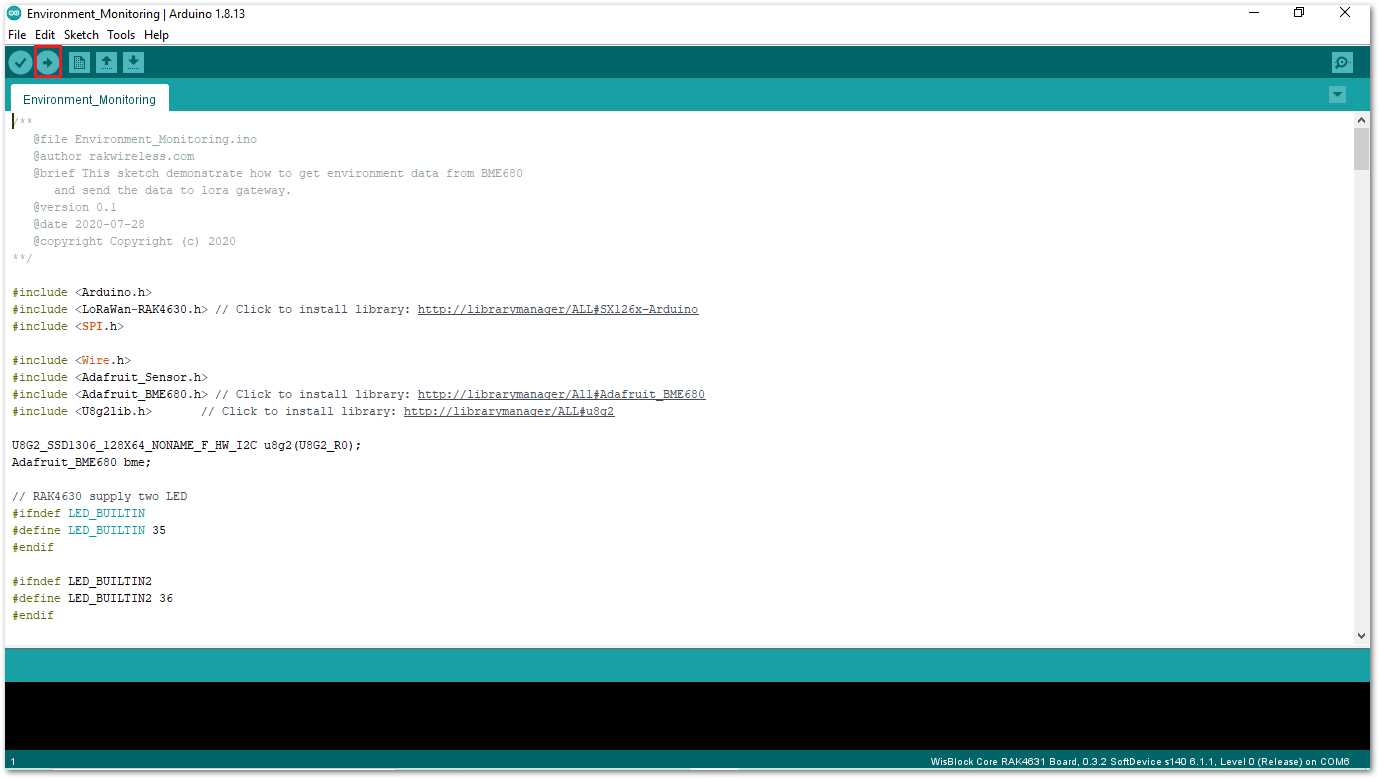The width and height of the screenshot is (1379, 779).
Task: Open the File menu
Action: 17,35
